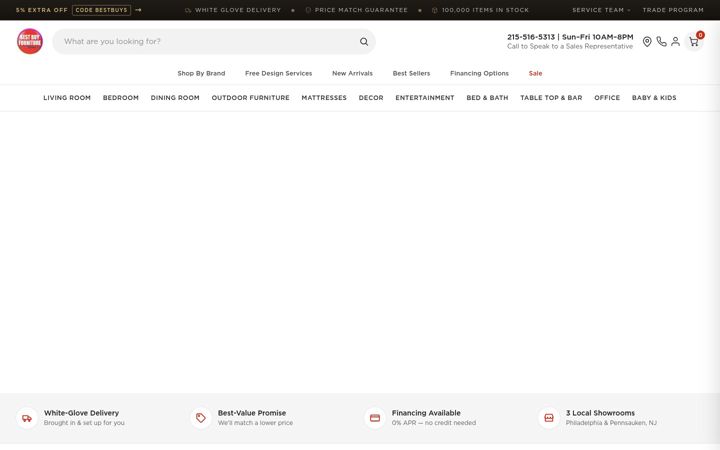The width and height of the screenshot is (720, 450).
Task: Go to New Arrivals
Action: pyautogui.click(x=352, y=73)
